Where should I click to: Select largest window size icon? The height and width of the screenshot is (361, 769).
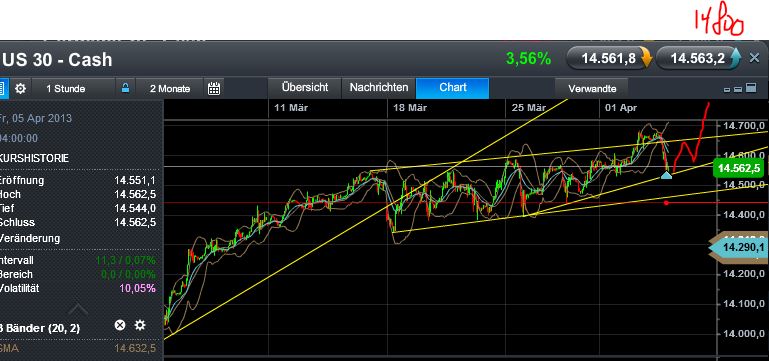tap(751, 88)
